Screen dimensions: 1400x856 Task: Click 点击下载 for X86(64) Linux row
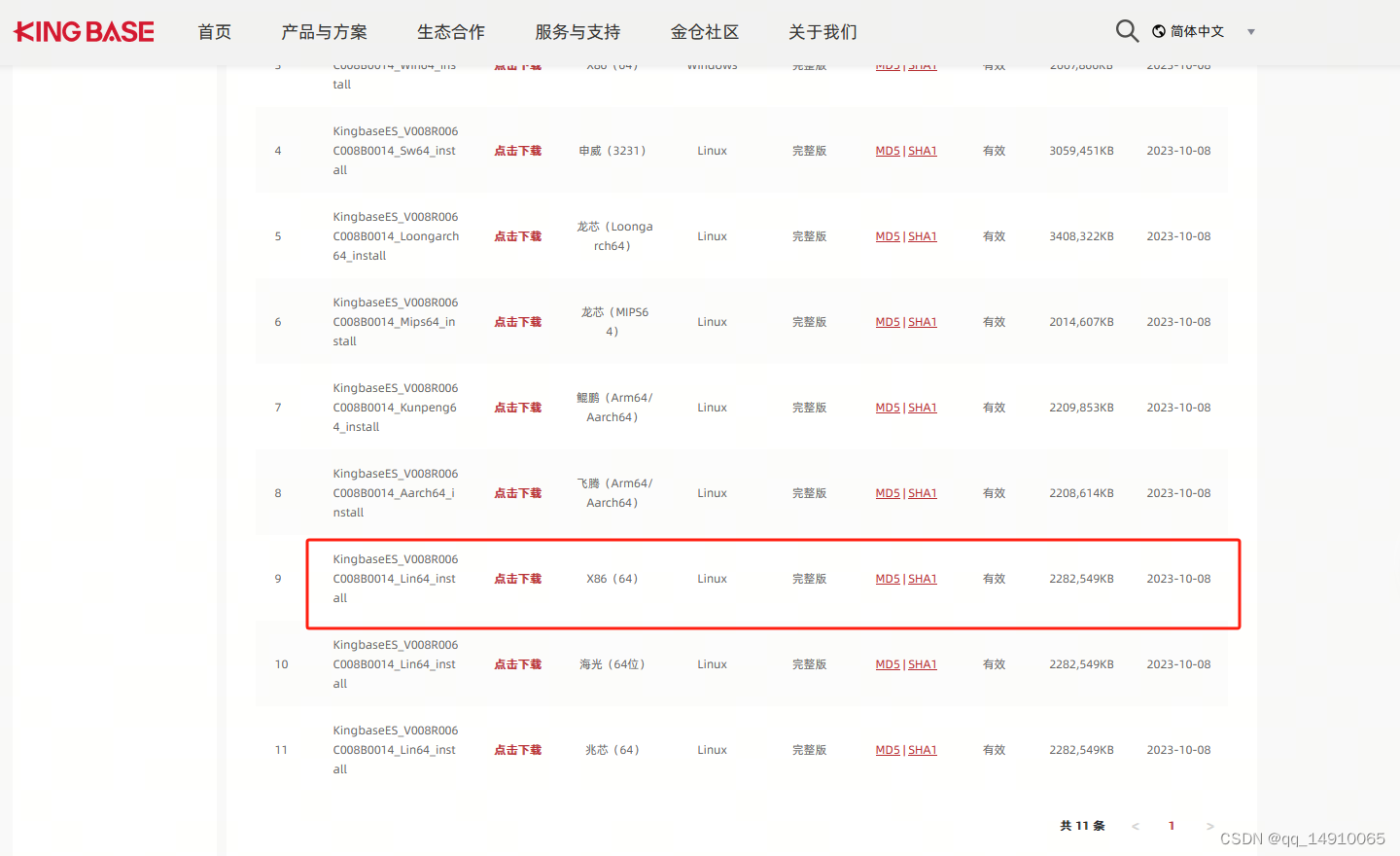518,579
